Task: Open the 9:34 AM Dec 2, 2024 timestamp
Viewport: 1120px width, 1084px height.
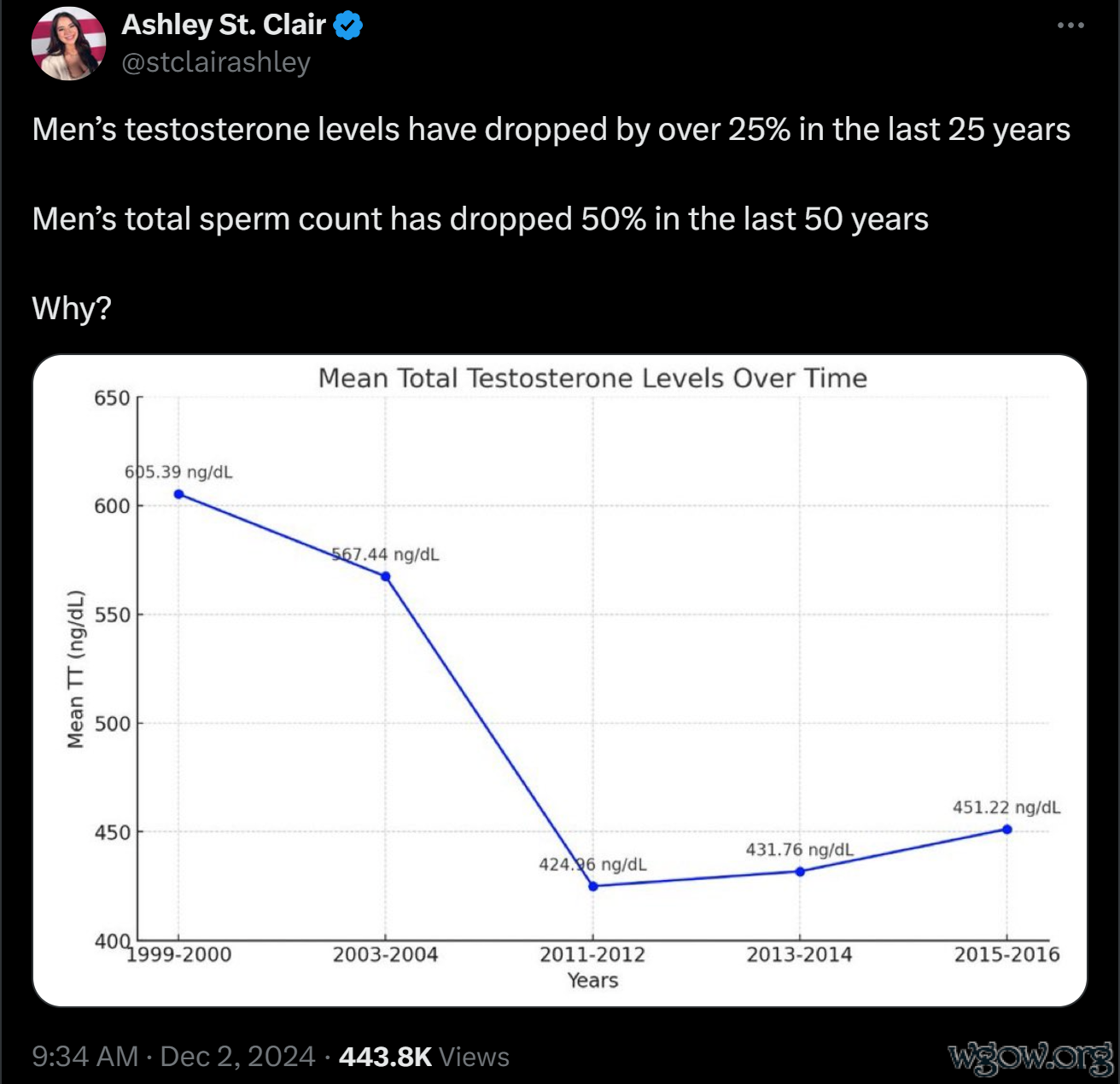Action: coord(173,1057)
